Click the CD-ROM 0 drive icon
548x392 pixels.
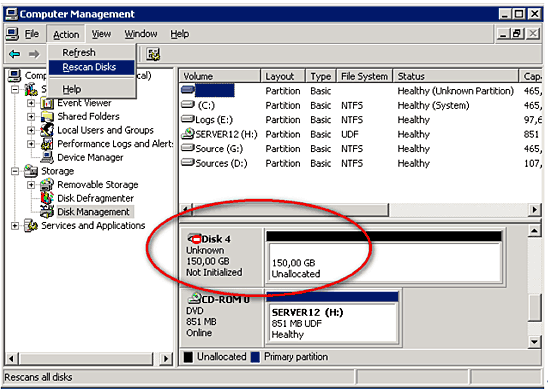point(194,299)
